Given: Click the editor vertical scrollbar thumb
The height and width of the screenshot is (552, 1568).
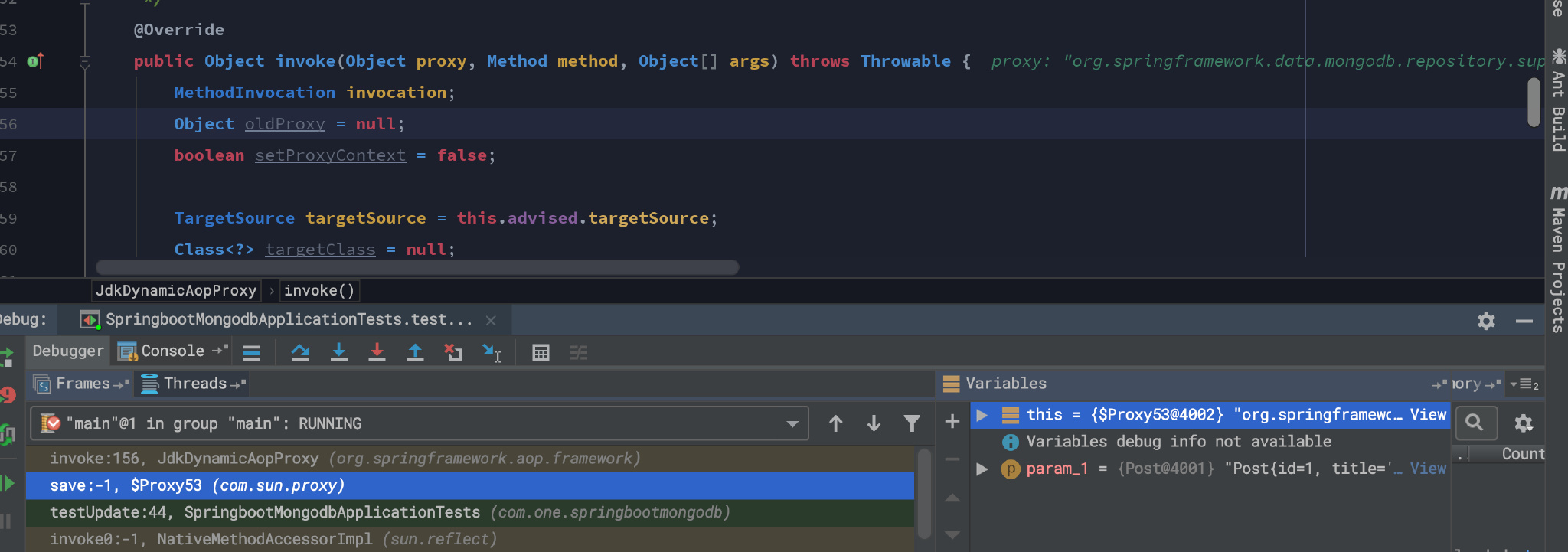Looking at the screenshot, I should tap(1534, 102).
